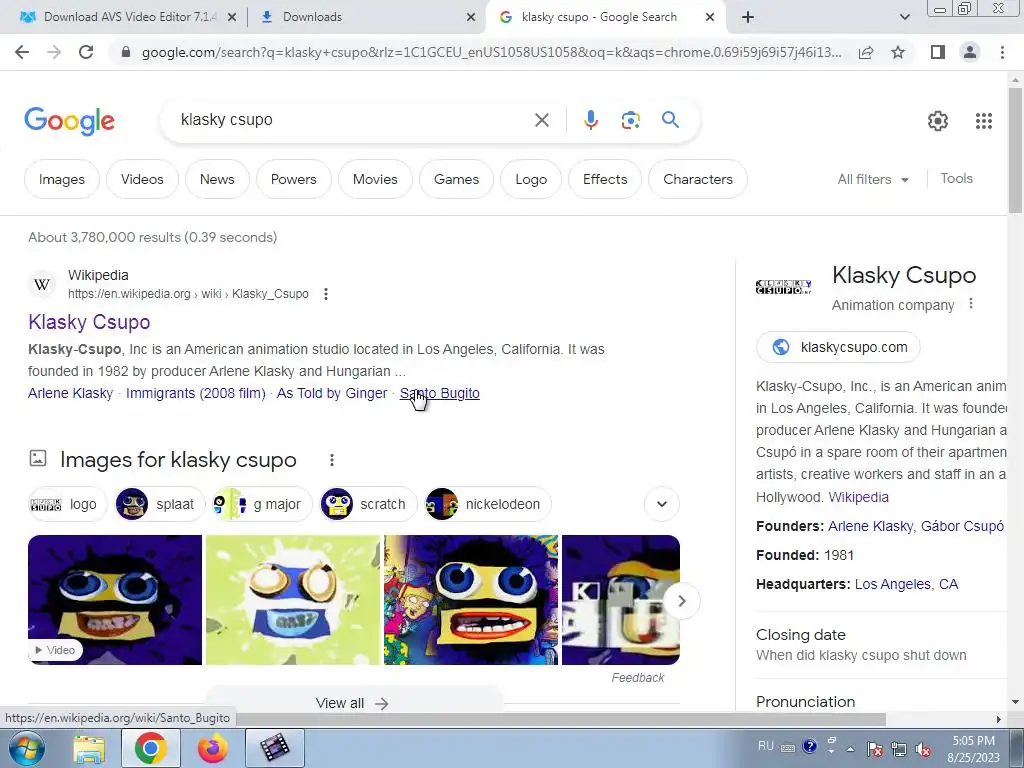Filter results by Videos
The height and width of the screenshot is (768, 1024).
[142, 179]
